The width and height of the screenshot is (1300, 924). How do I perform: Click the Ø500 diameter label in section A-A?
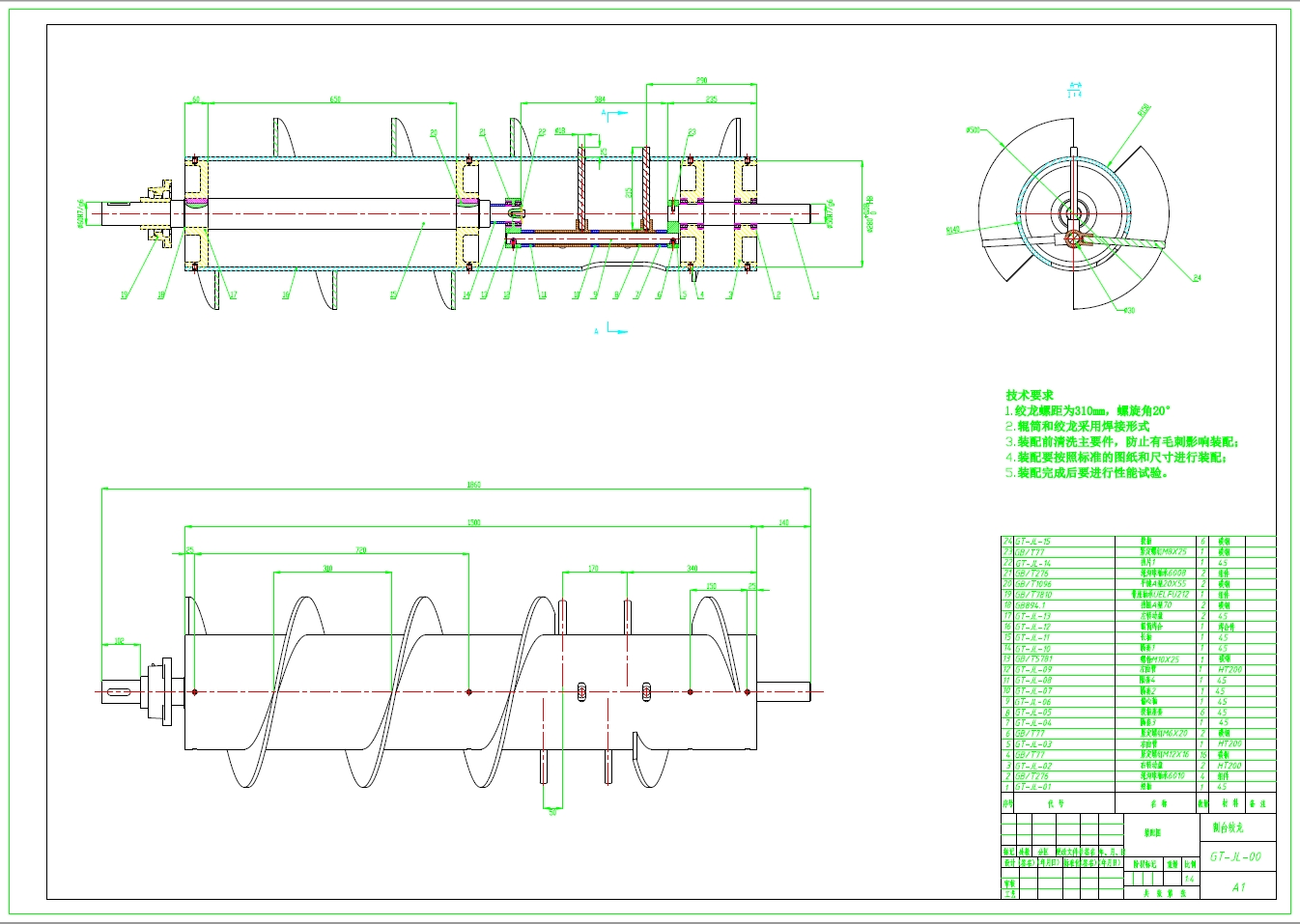click(x=973, y=130)
